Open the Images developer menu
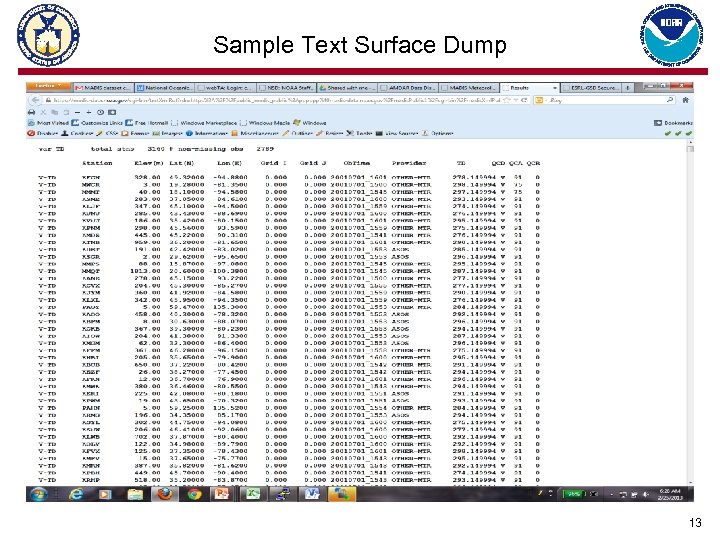 168,133
